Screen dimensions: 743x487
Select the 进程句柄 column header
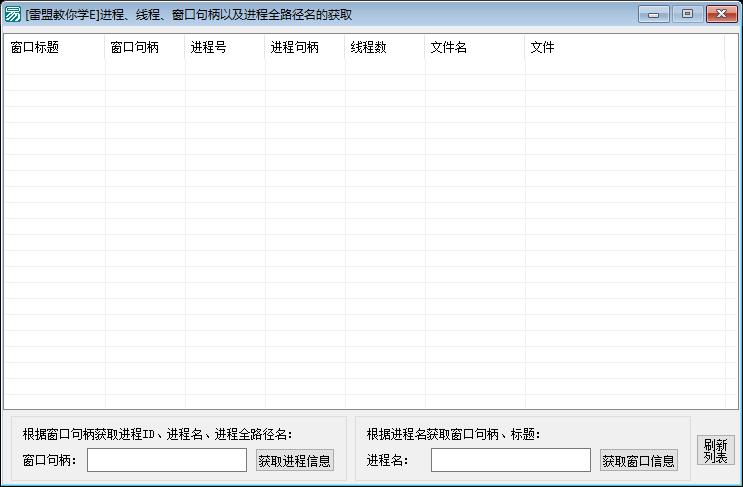pos(305,47)
